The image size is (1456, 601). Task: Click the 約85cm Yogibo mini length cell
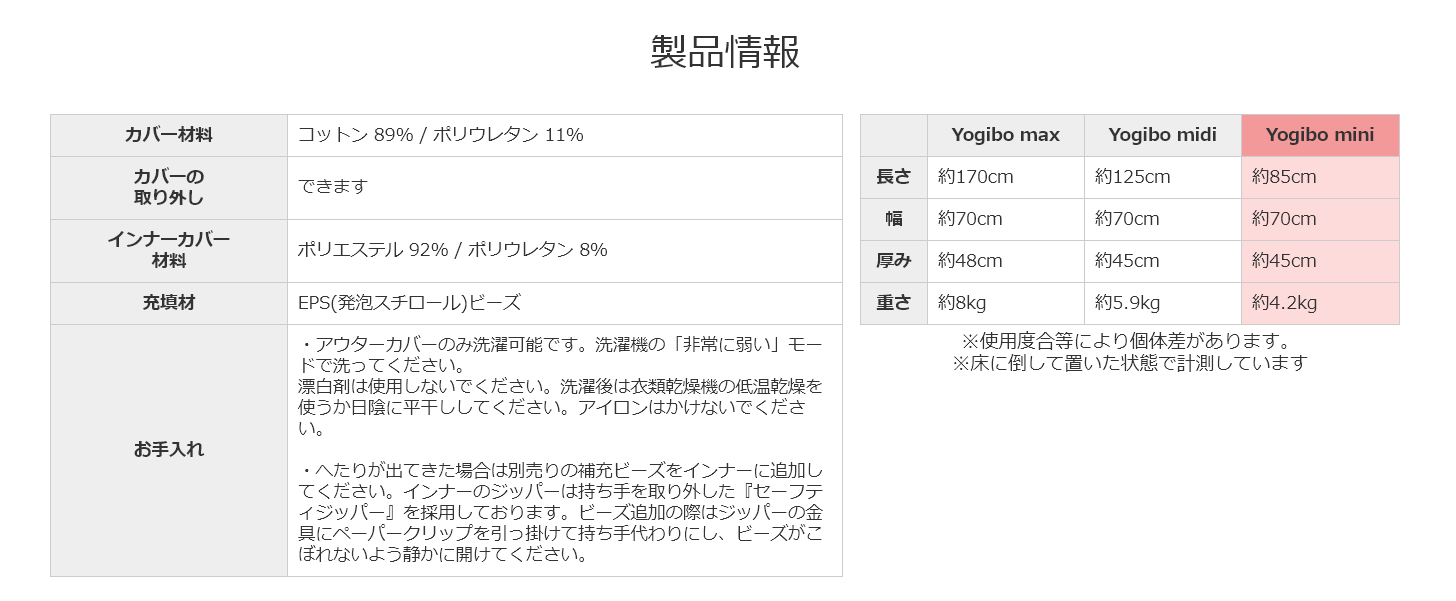click(x=1320, y=177)
